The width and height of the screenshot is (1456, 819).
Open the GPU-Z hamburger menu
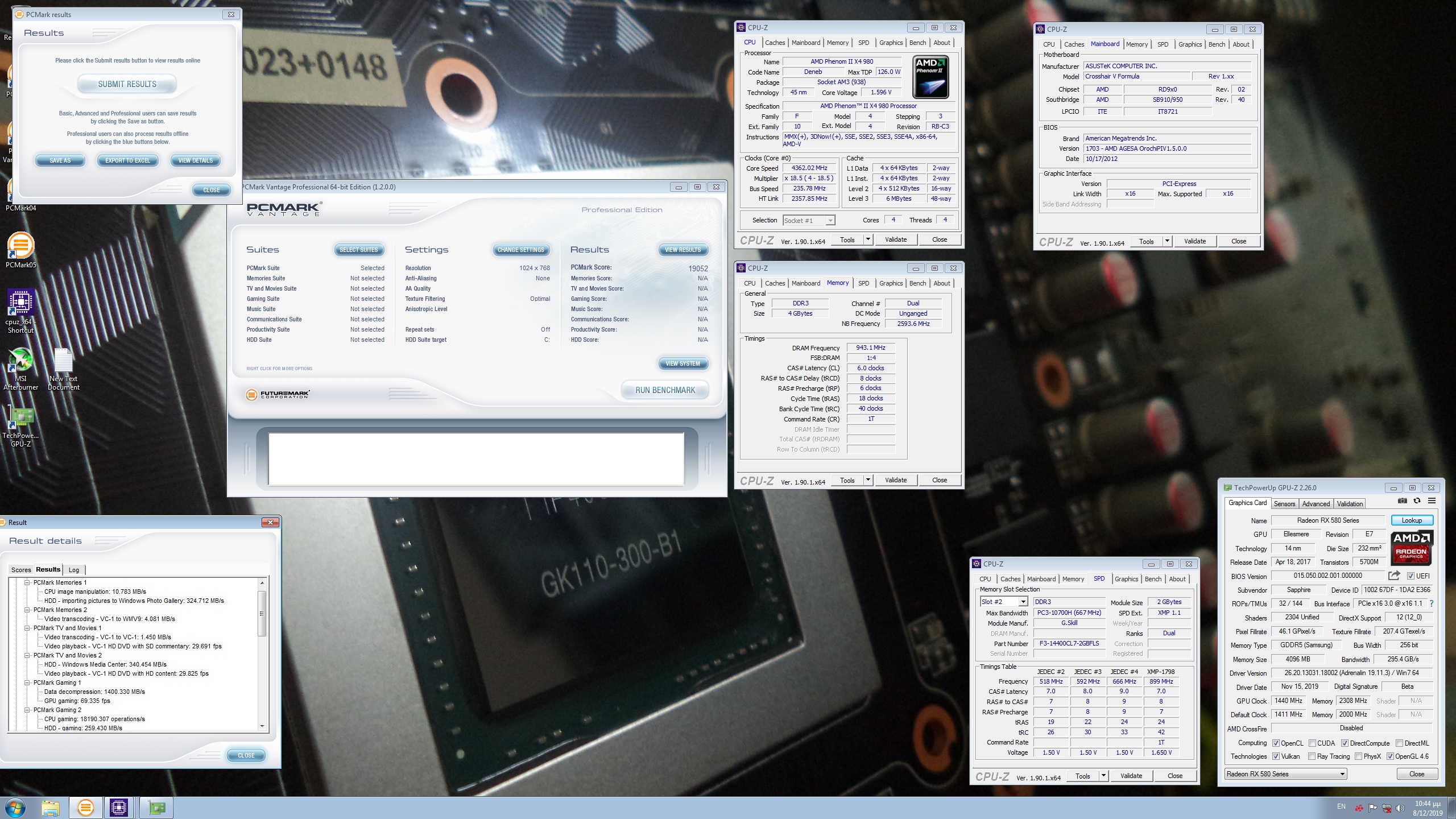1432,500
